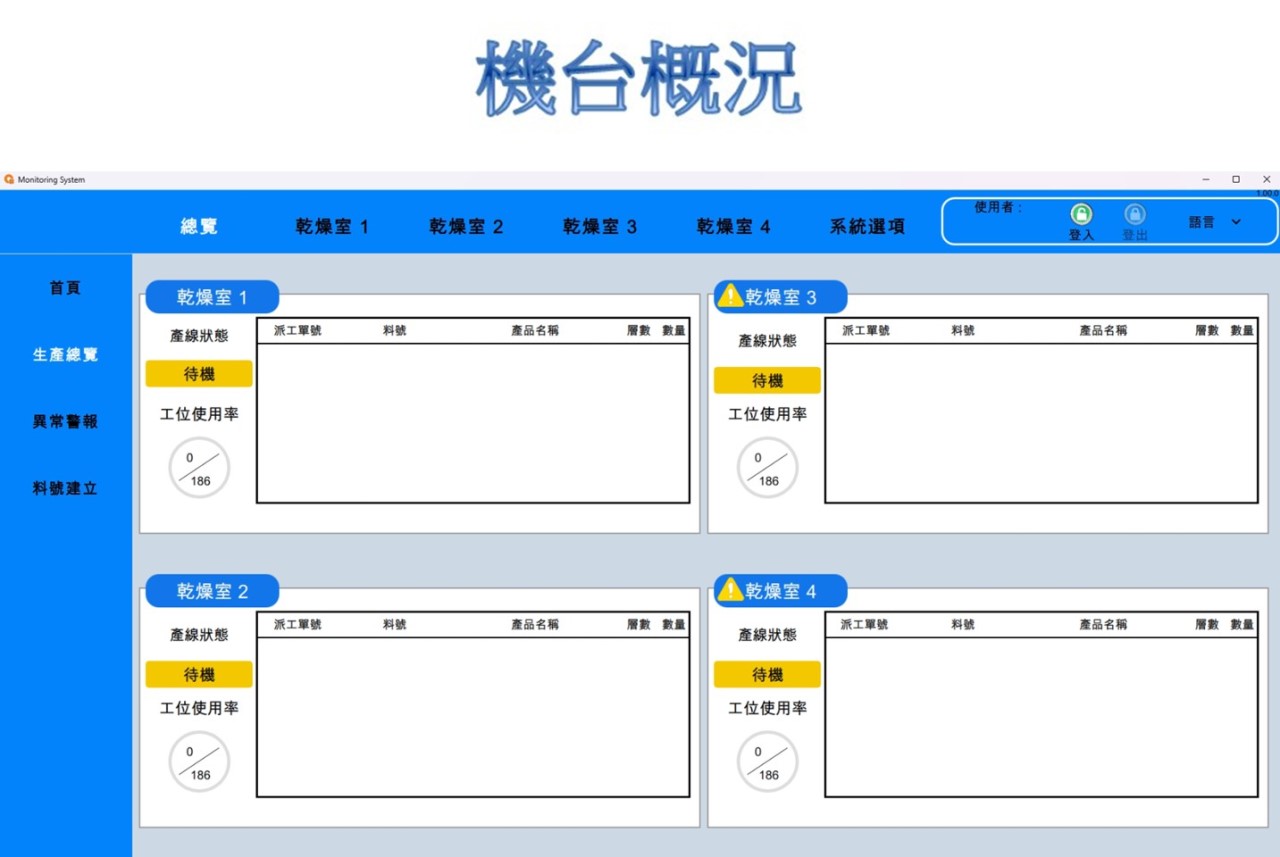This screenshot has height=857, width=1280.
Task: Click the green 登入 login lock icon
Action: pyautogui.click(x=1081, y=215)
